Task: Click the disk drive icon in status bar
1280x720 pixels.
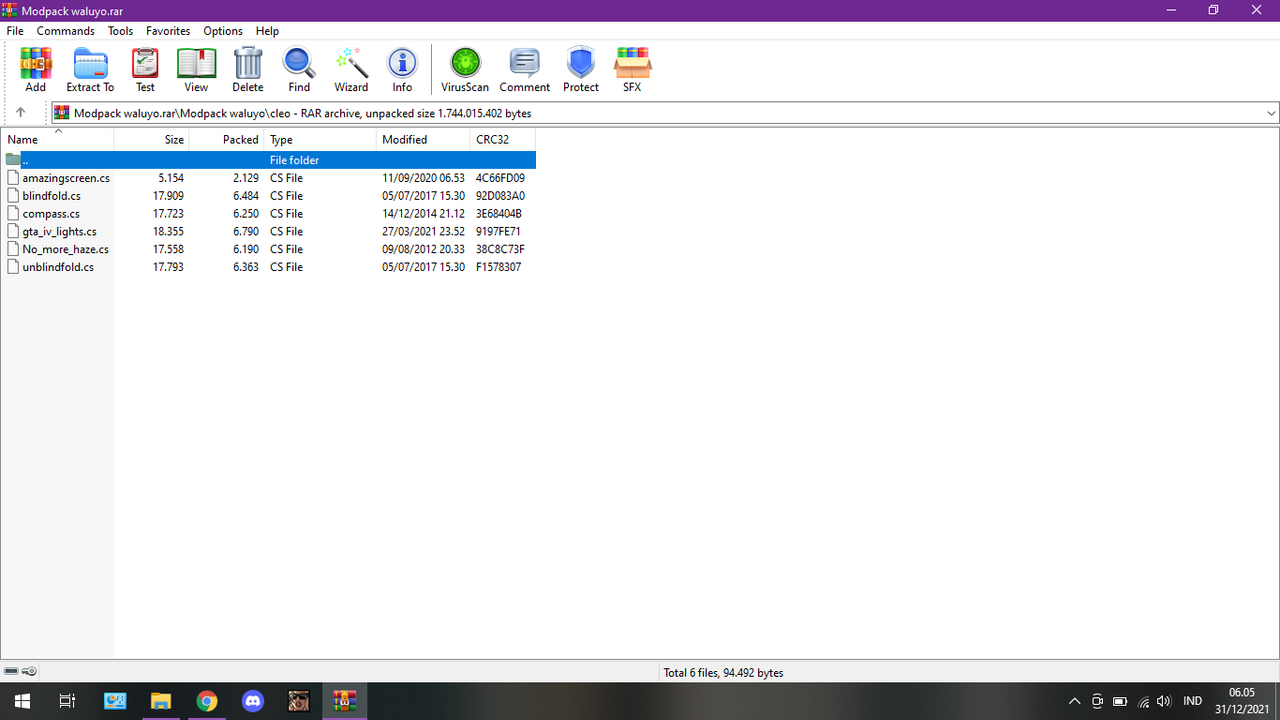Action: point(11,672)
